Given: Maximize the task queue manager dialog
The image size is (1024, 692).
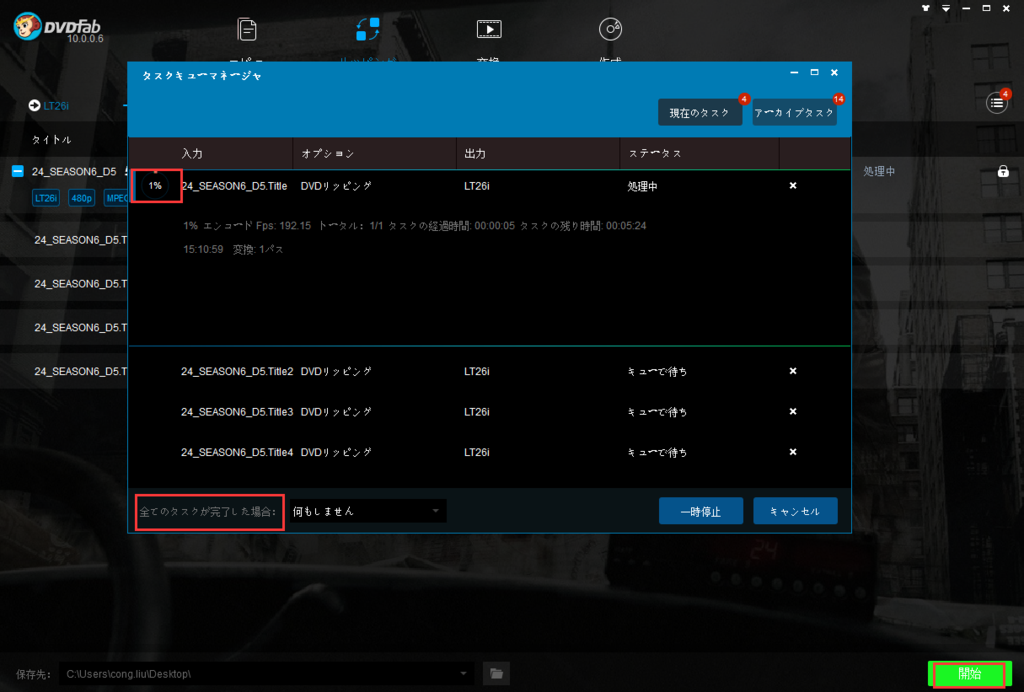Looking at the screenshot, I should click(814, 72).
